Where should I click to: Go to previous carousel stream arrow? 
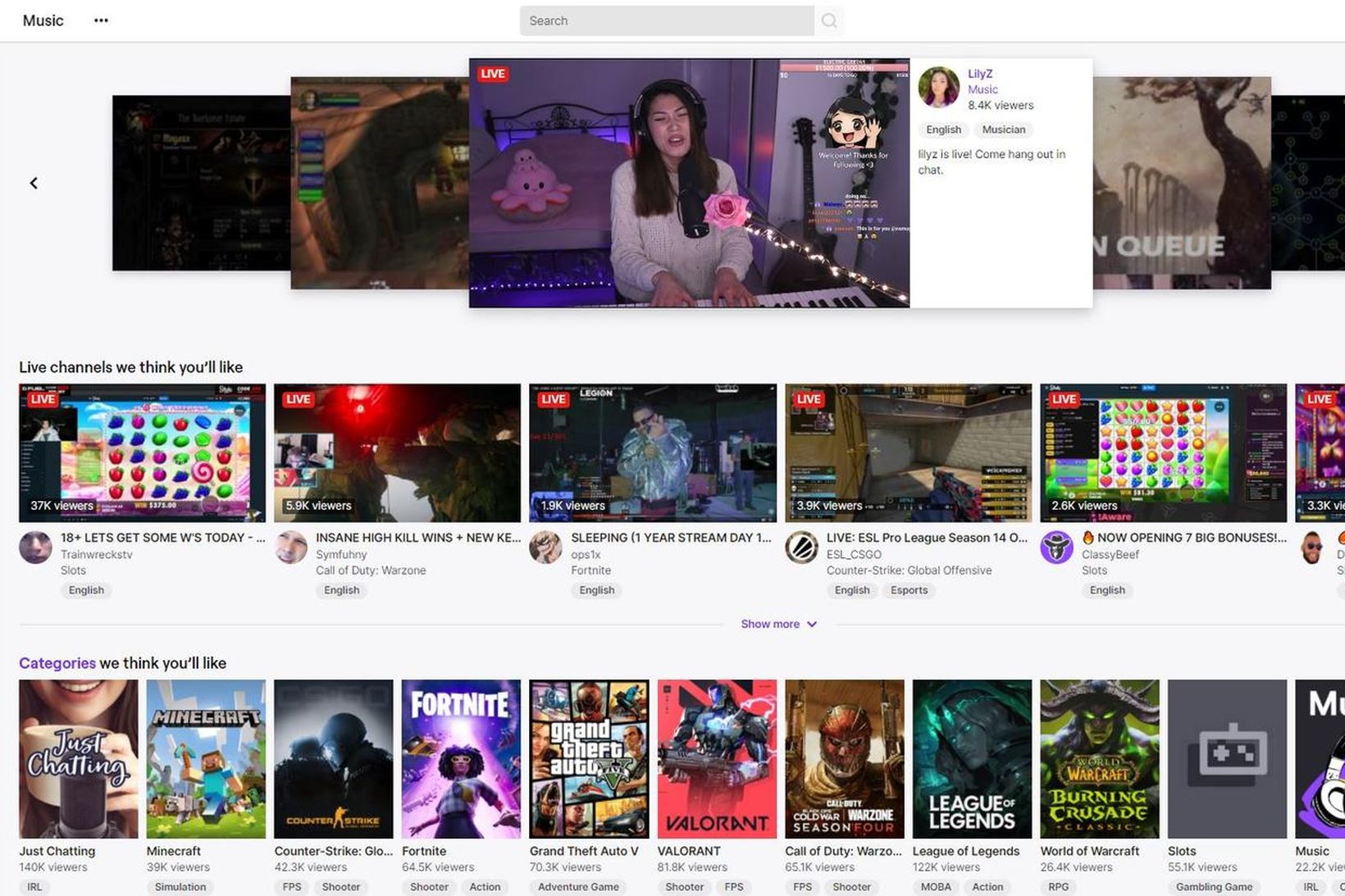coord(34,183)
